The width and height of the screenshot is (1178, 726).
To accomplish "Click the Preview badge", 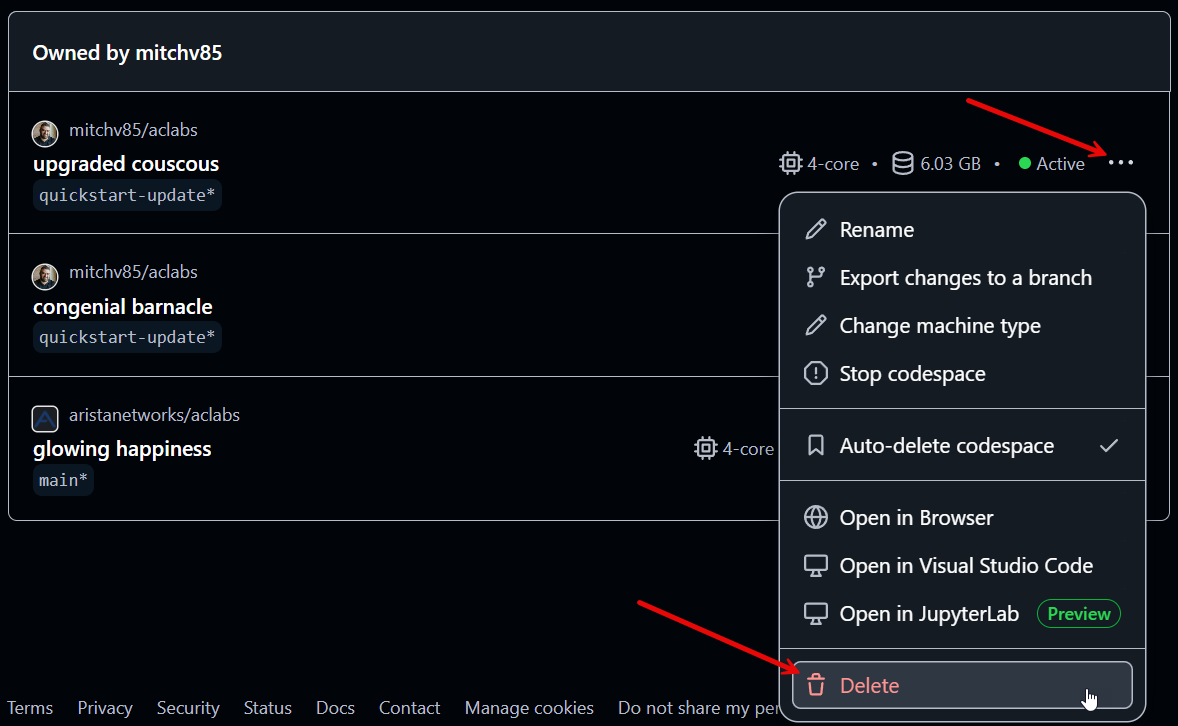I will pos(1079,614).
